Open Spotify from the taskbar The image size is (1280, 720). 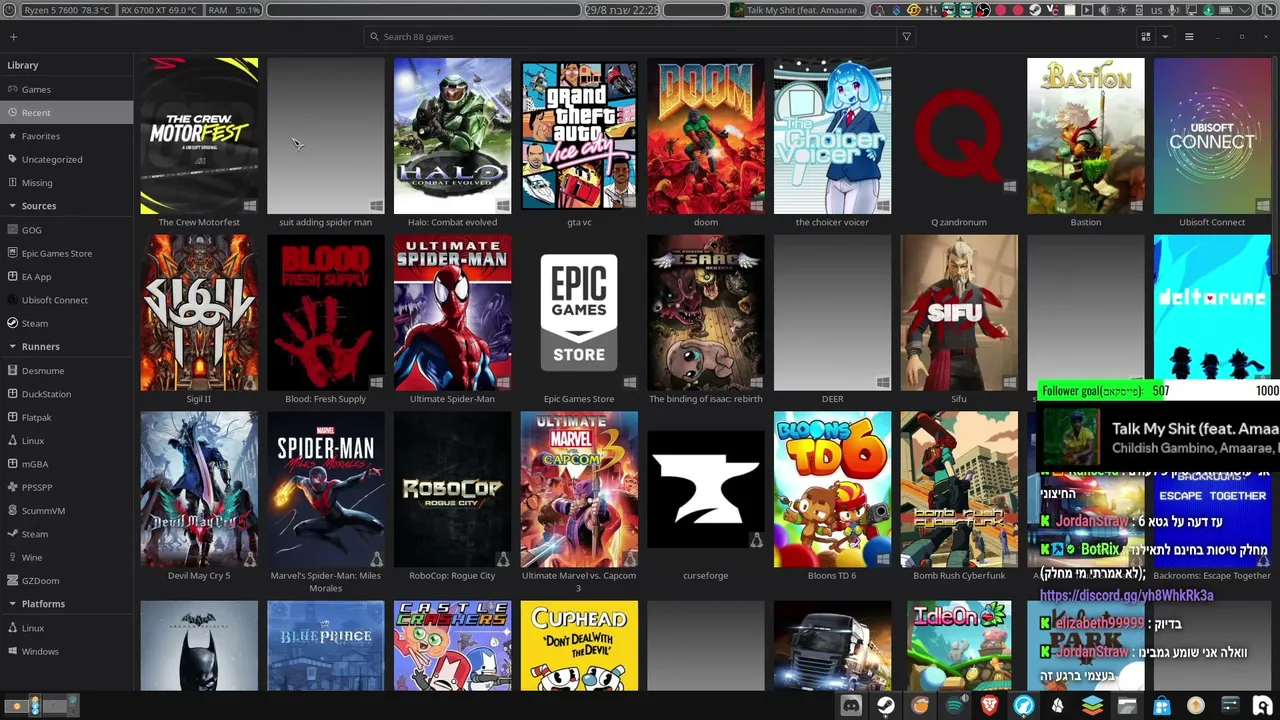point(955,706)
